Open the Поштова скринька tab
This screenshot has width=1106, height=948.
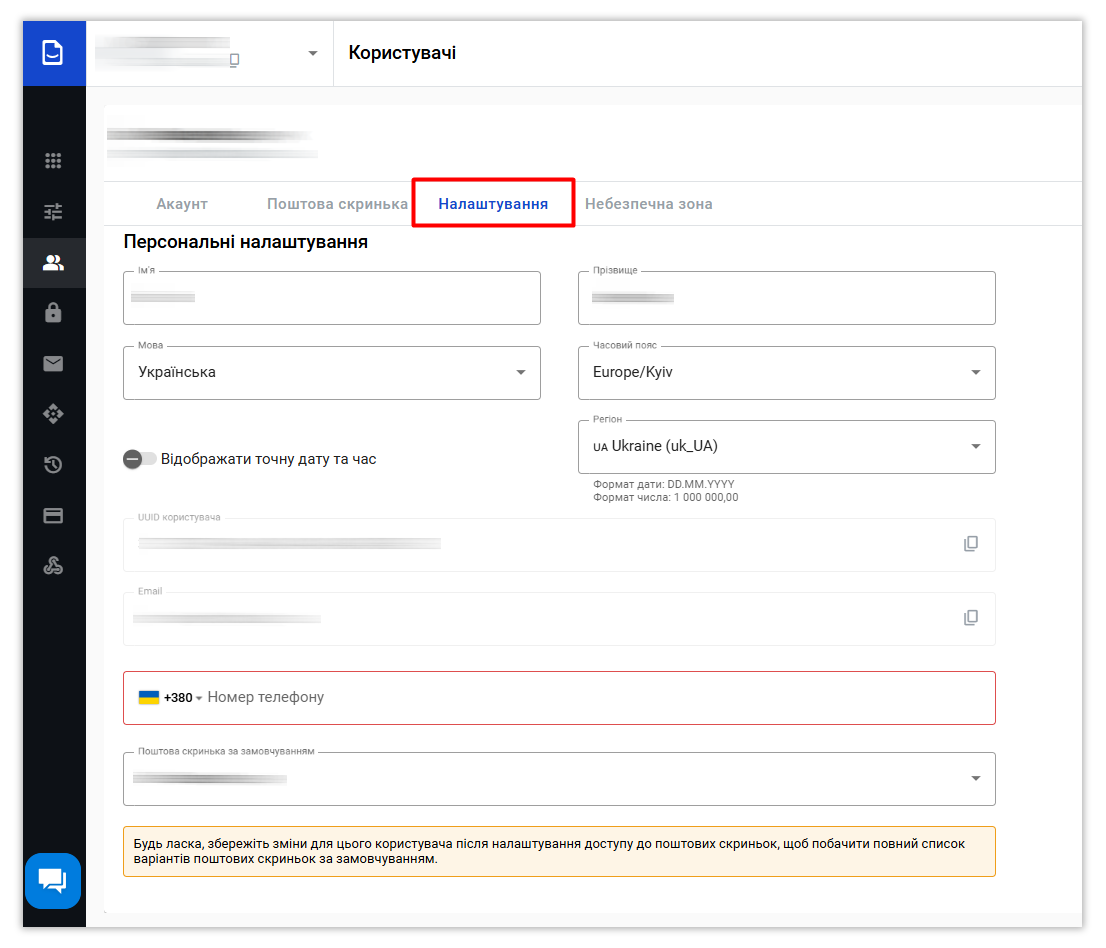(x=337, y=204)
